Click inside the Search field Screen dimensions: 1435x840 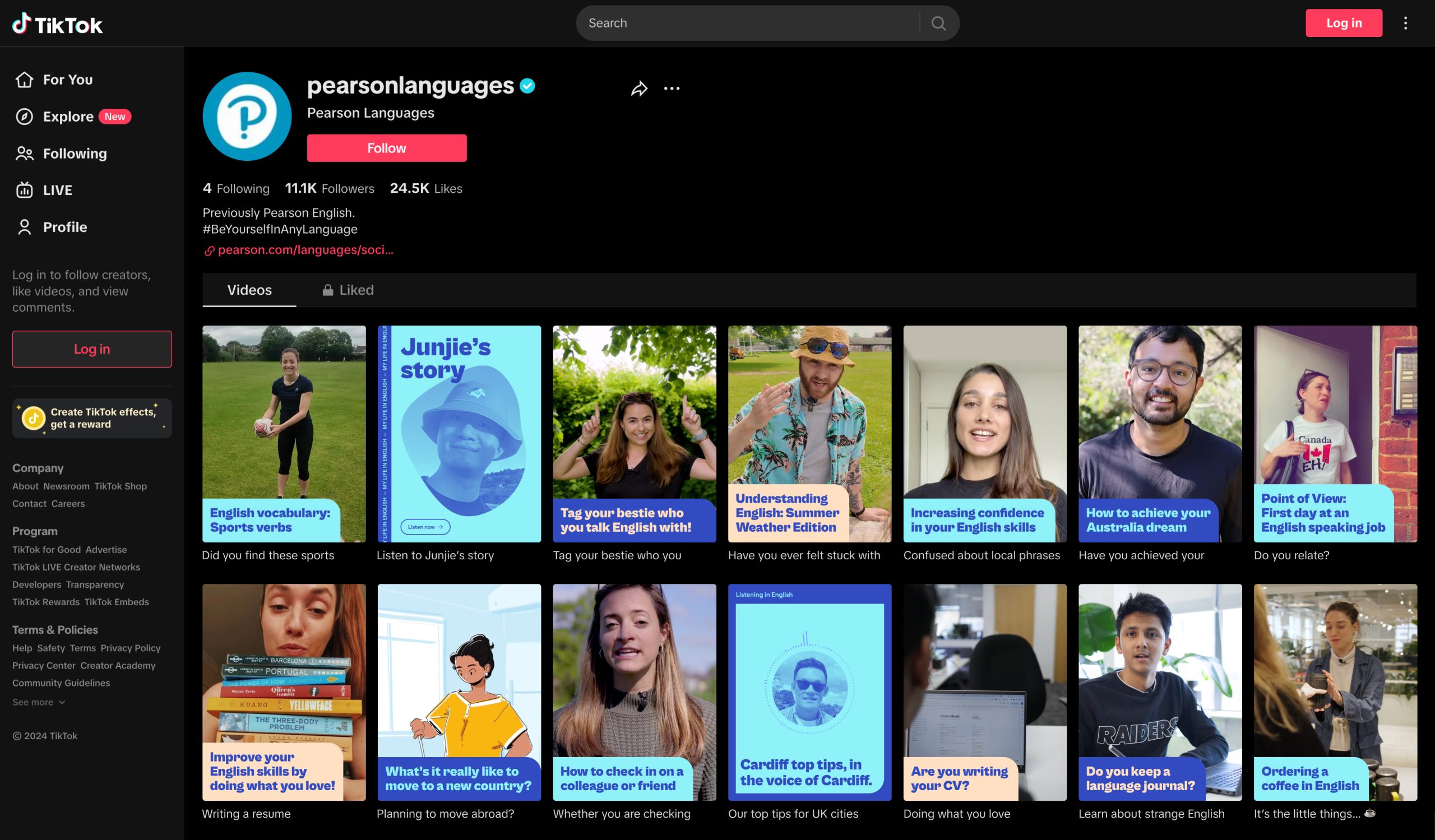click(x=748, y=24)
